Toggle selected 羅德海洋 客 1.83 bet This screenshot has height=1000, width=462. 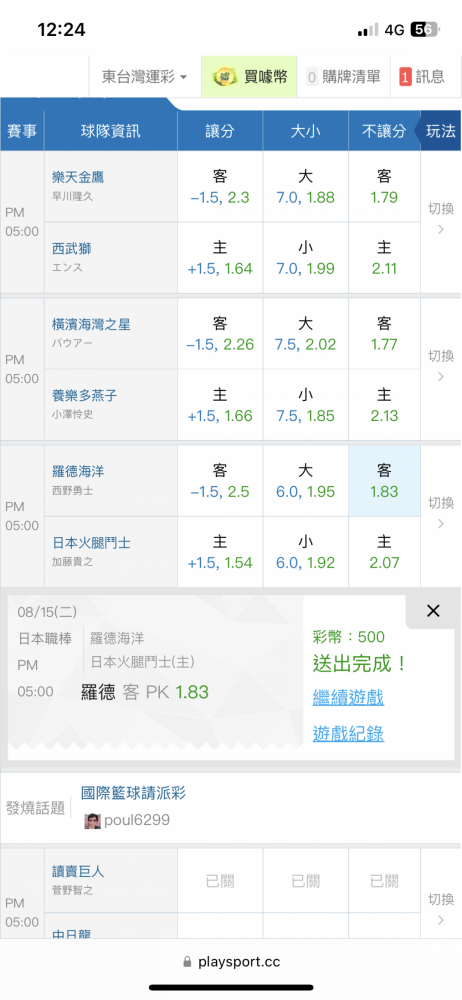384,482
